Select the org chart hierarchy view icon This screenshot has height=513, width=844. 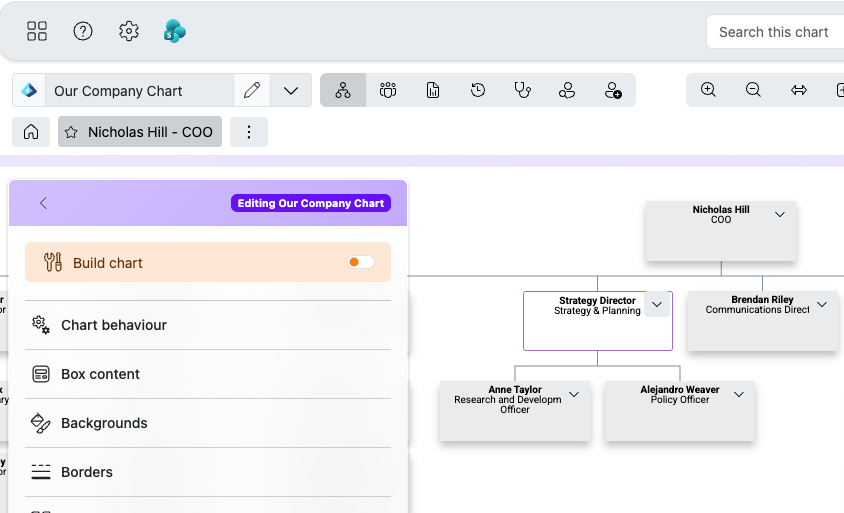click(x=343, y=90)
